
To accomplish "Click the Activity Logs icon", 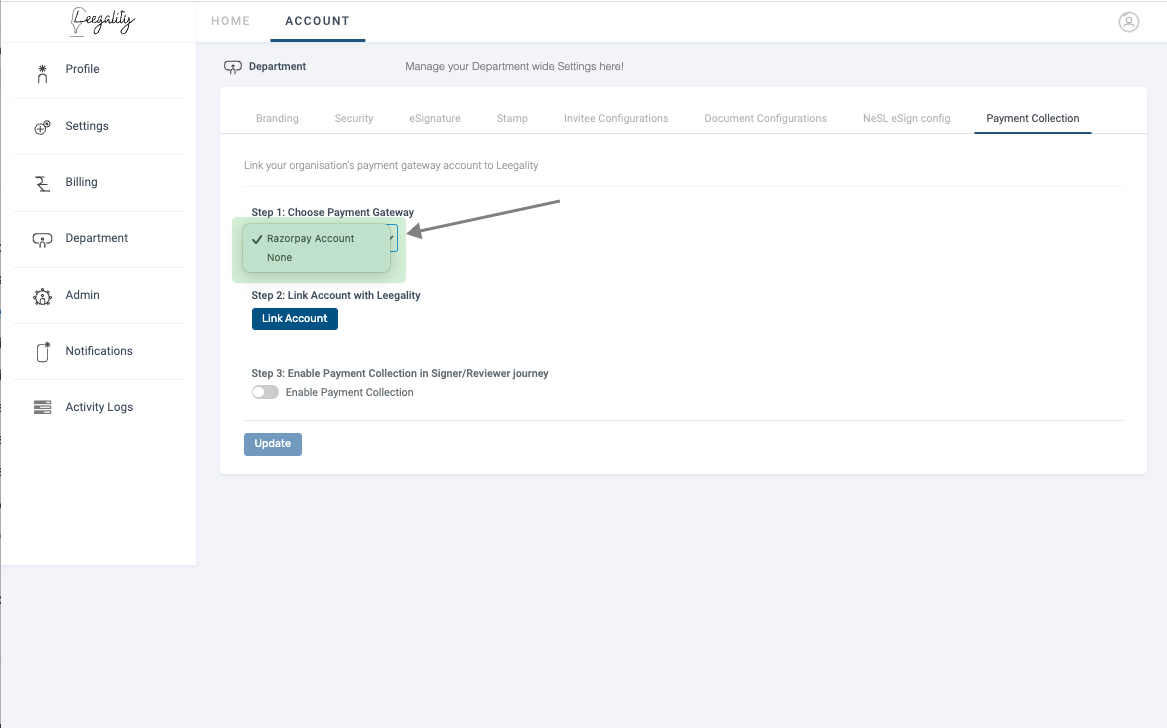I will click(42, 407).
